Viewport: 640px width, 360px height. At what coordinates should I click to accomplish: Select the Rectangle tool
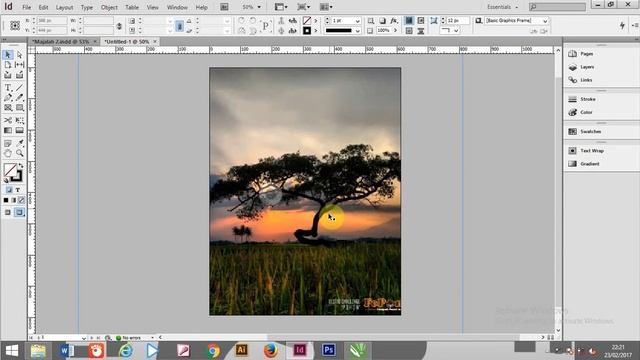click(x=19, y=108)
